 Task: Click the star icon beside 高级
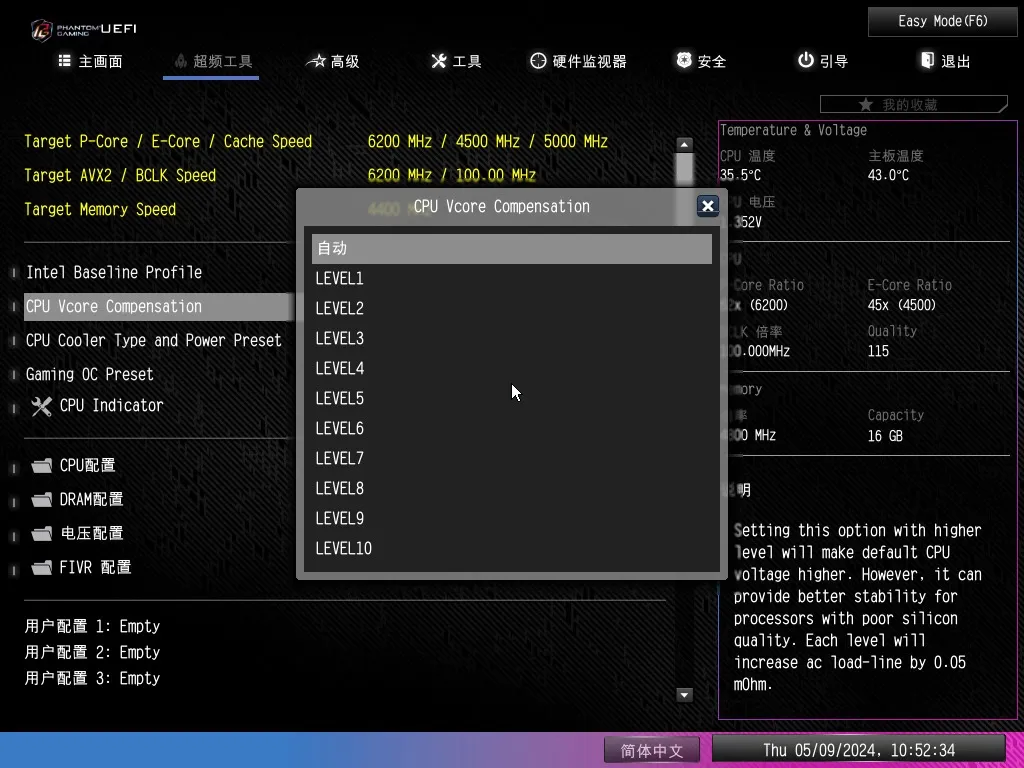[316, 61]
